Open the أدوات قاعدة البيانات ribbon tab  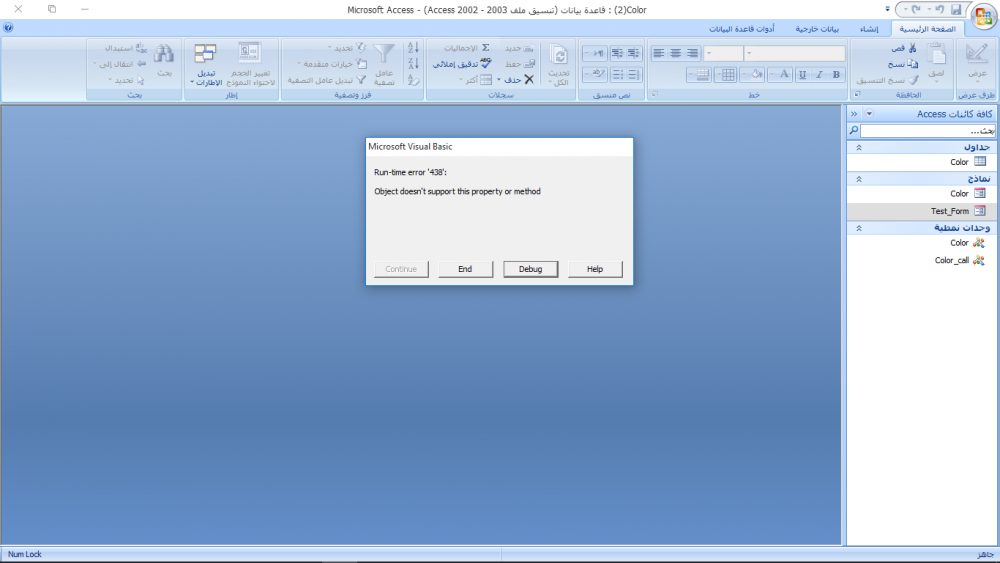[742, 29]
